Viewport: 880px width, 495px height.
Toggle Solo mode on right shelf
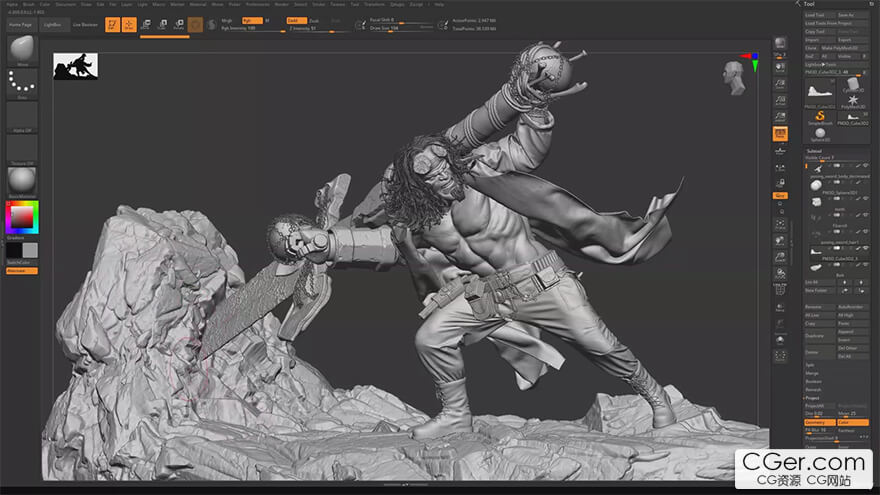pos(780,339)
